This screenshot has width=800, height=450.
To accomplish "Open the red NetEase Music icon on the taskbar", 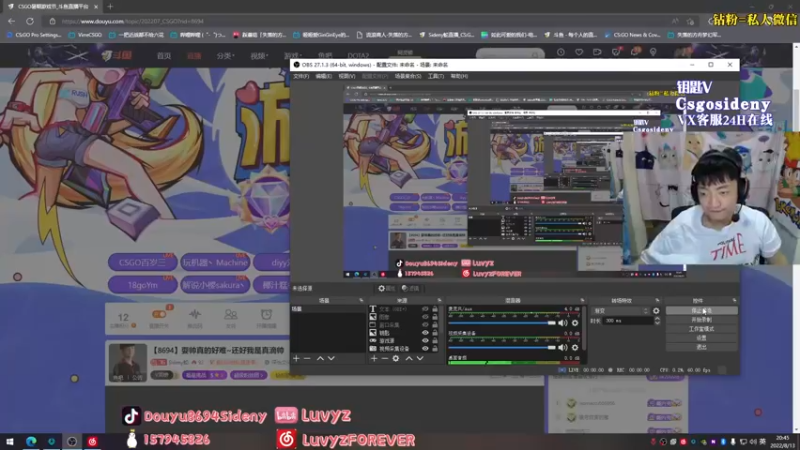I will (x=92, y=441).
